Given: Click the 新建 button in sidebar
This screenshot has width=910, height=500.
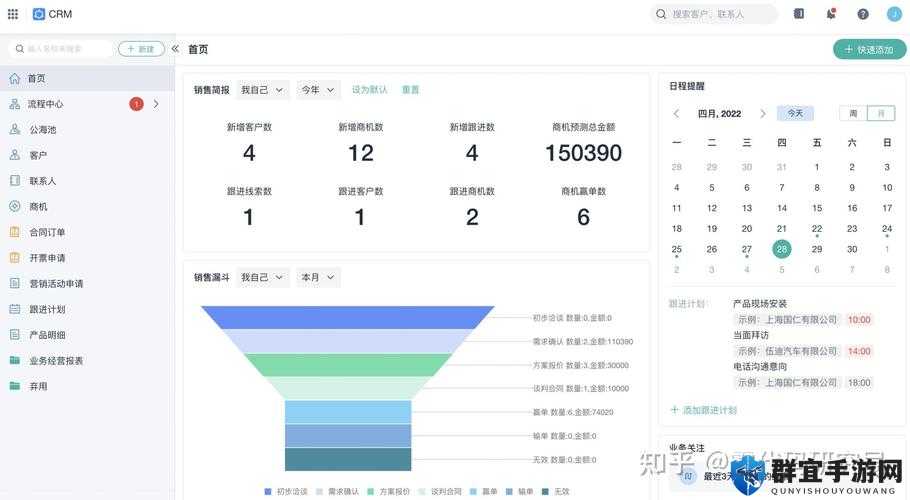Looking at the screenshot, I should click(x=141, y=49).
